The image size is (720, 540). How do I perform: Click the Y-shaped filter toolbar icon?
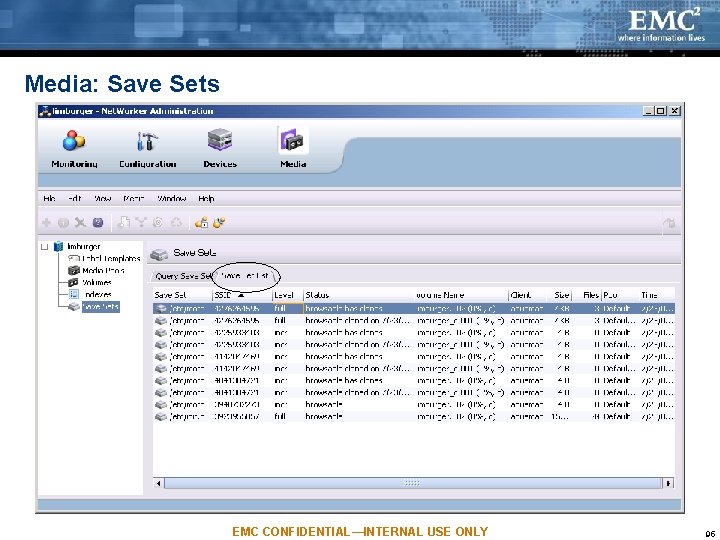click(141, 223)
